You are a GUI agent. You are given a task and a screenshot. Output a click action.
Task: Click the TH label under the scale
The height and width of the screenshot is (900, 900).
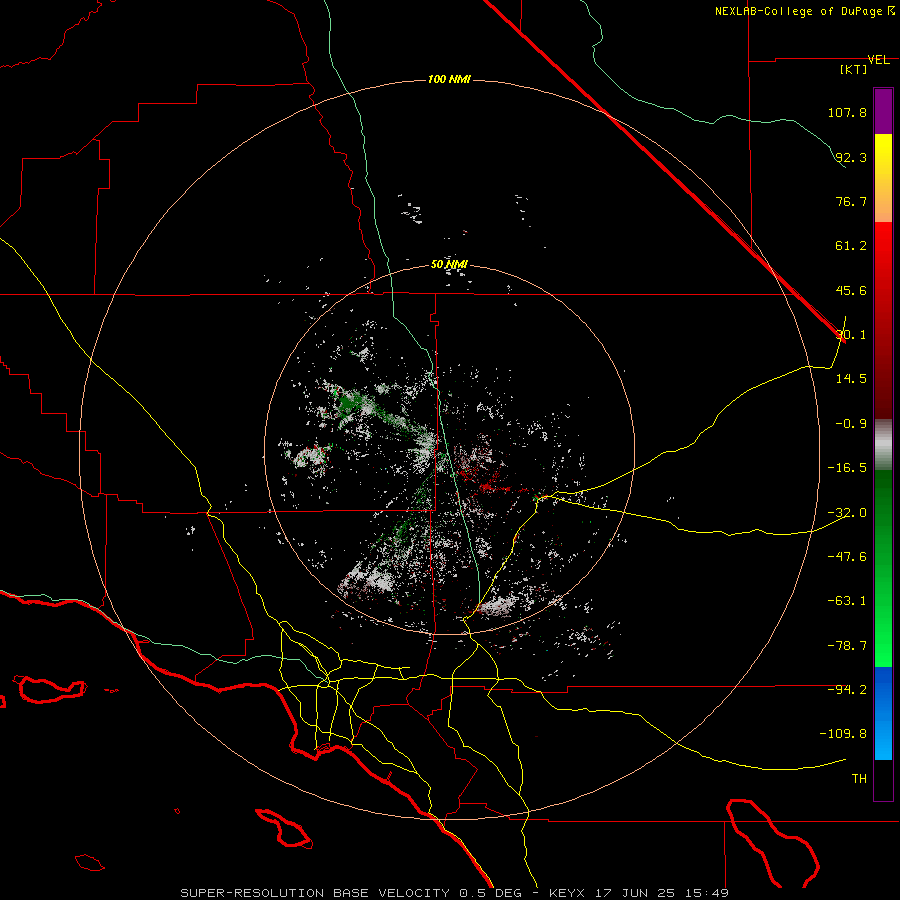click(859, 779)
